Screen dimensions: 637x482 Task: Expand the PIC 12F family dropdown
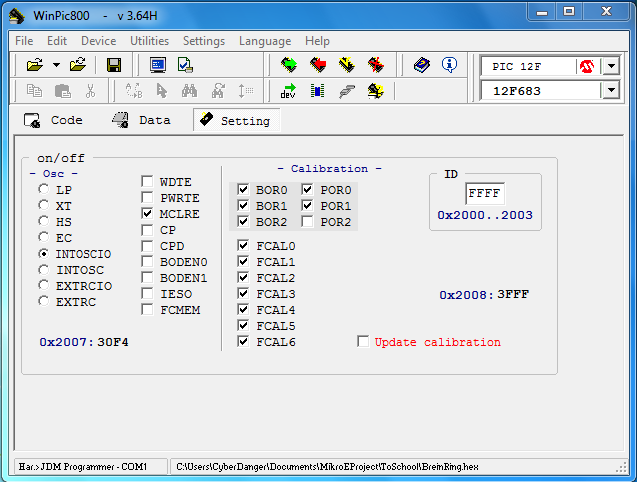tap(611, 66)
